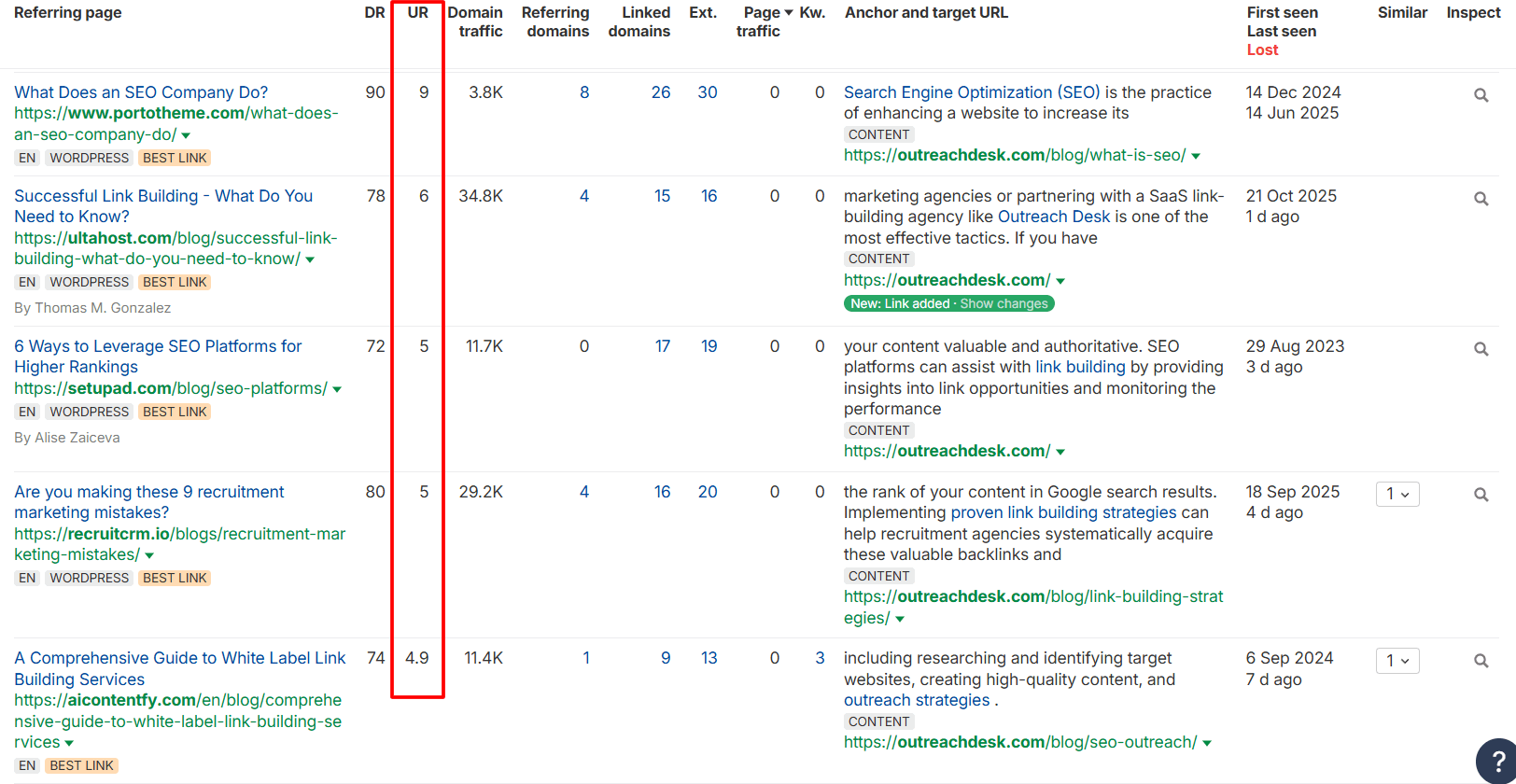Viewport: 1516px width, 784px height.
Task: Sort by Domain traffic column header
Action: tap(475, 21)
